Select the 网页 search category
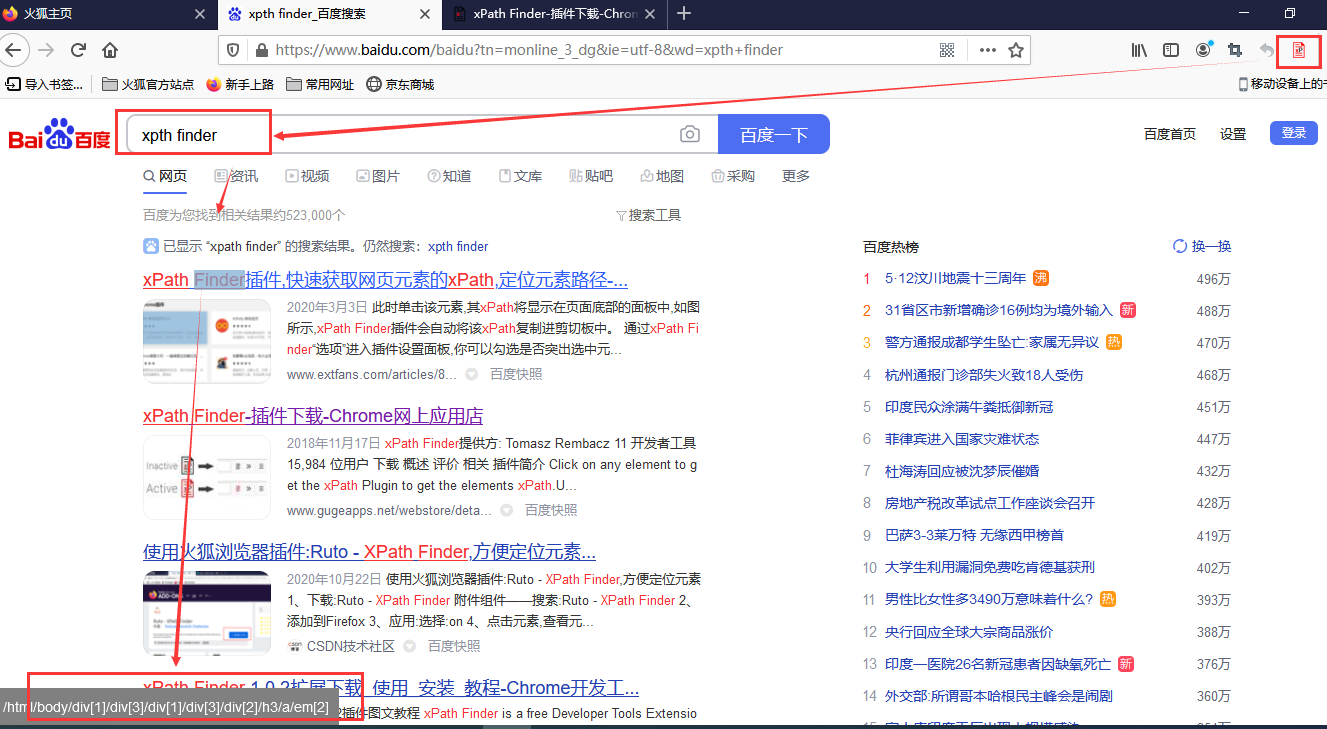The width and height of the screenshot is (1327, 729). 165,176
